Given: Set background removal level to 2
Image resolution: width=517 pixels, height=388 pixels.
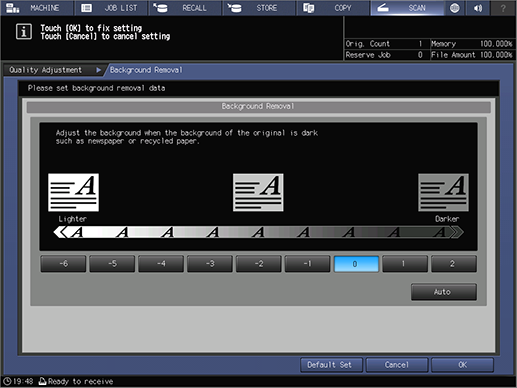Looking at the screenshot, I should click(x=454, y=264).
